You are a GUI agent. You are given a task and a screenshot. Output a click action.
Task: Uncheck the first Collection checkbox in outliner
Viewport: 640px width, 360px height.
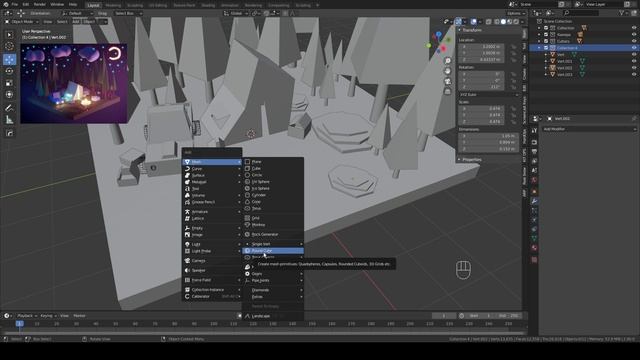click(546, 28)
